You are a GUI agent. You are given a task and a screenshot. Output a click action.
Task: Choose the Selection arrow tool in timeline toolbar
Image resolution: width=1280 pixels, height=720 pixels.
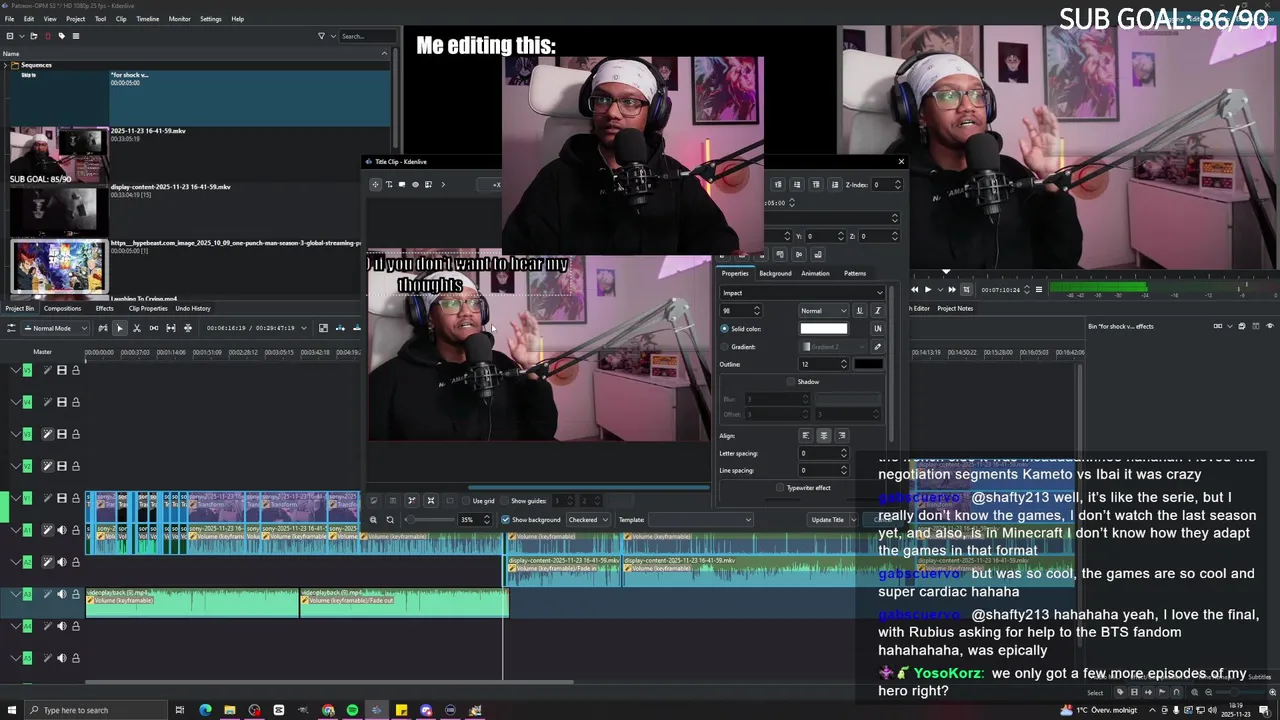point(119,328)
